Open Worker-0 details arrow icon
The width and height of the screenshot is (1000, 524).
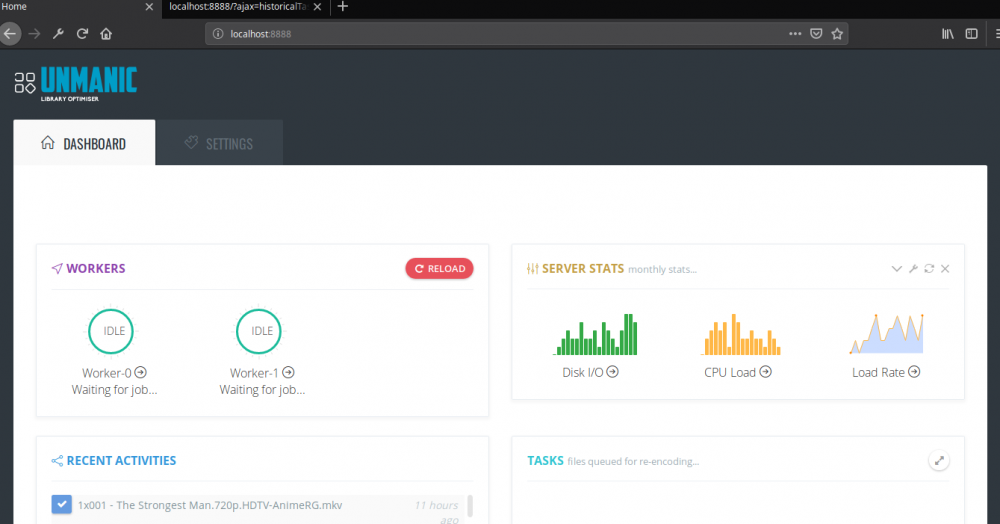[141, 372]
